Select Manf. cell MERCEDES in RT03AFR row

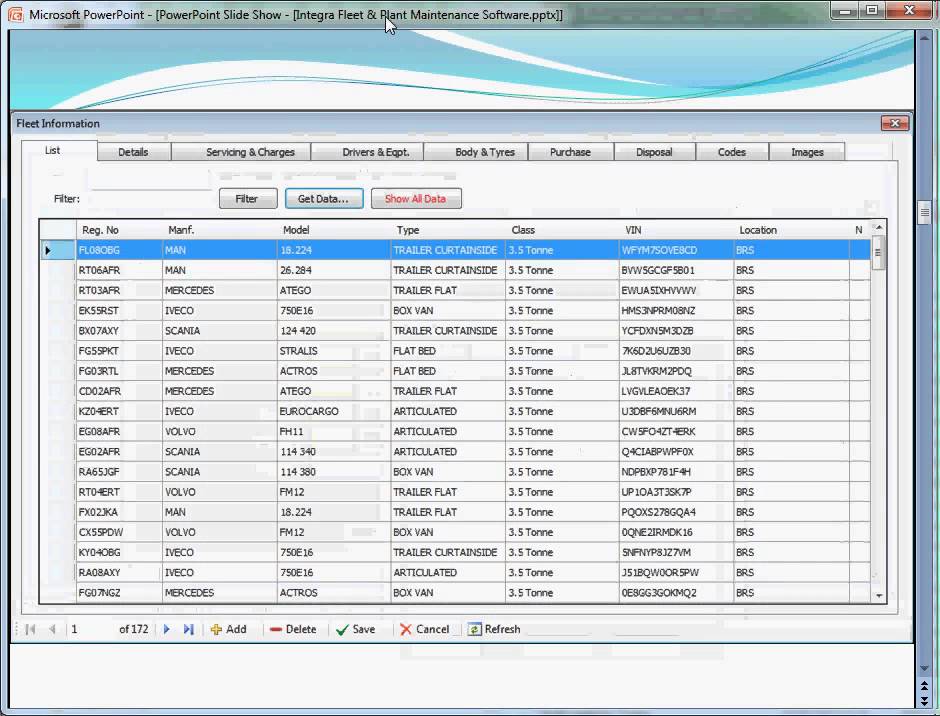point(219,290)
